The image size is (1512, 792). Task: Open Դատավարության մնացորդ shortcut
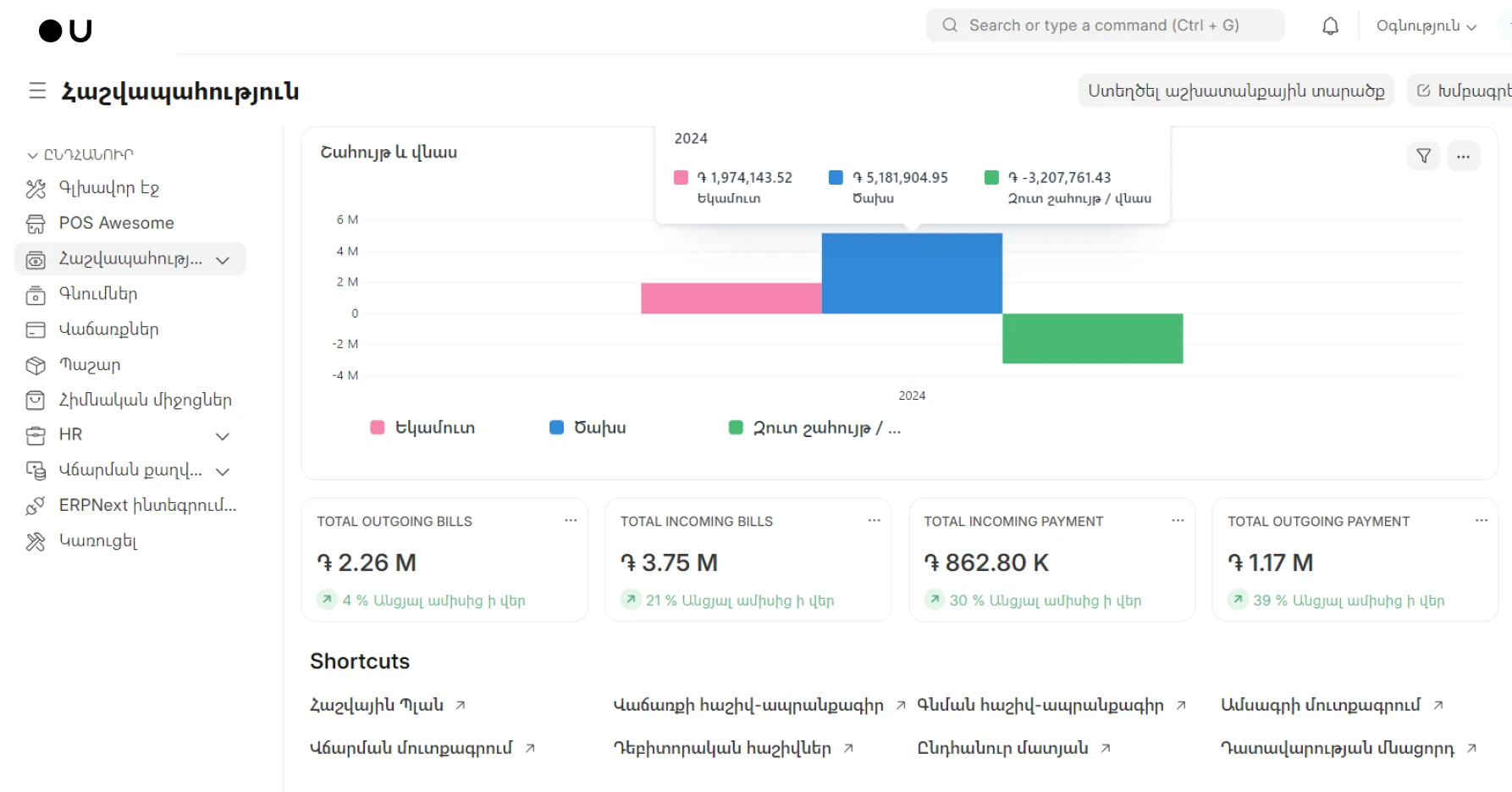click(1338, 748)
